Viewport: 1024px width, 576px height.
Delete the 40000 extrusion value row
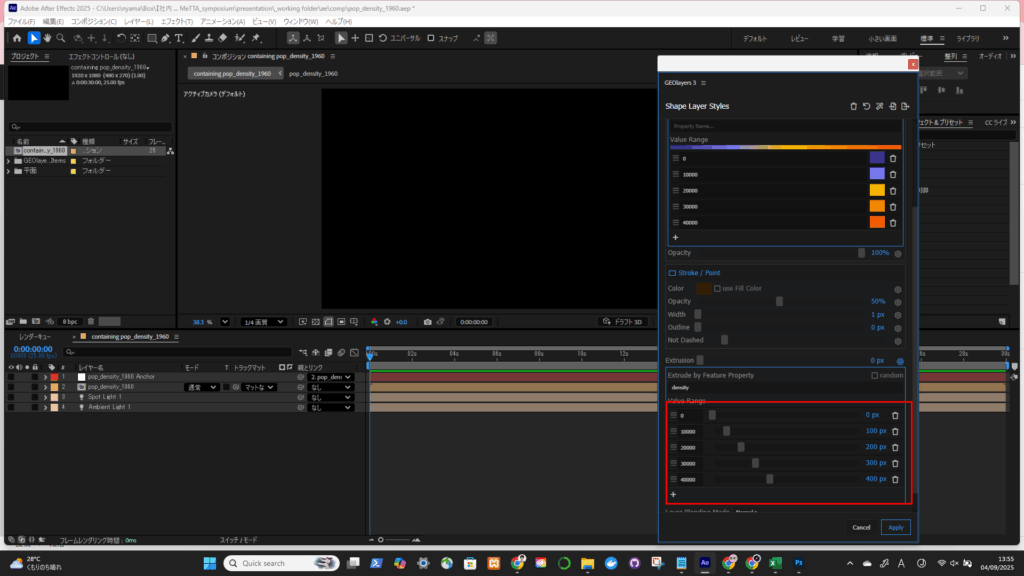[895, 479]
